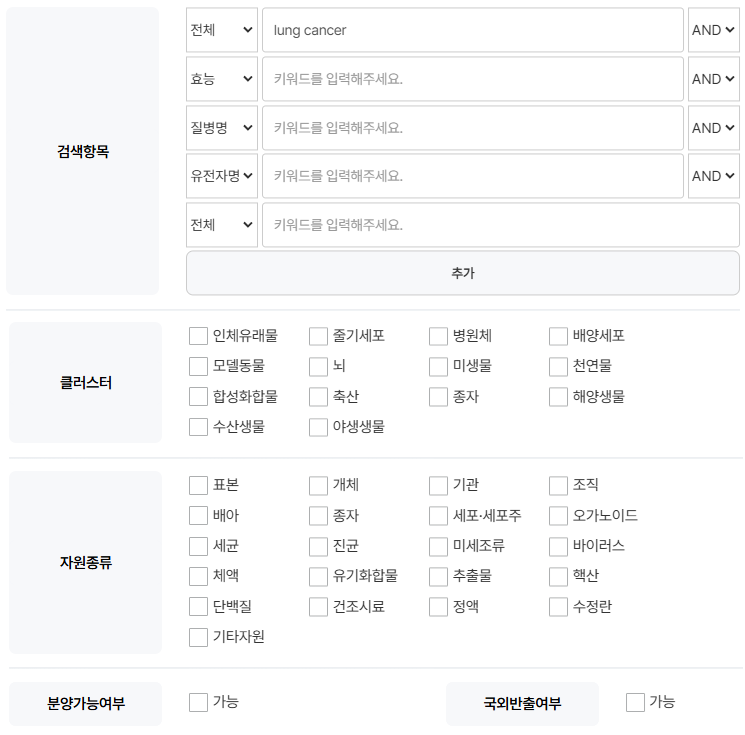Check the 진균 resource type checkbox
The width and height of the screenshot is (745, 735).
(x=318, y=546)
